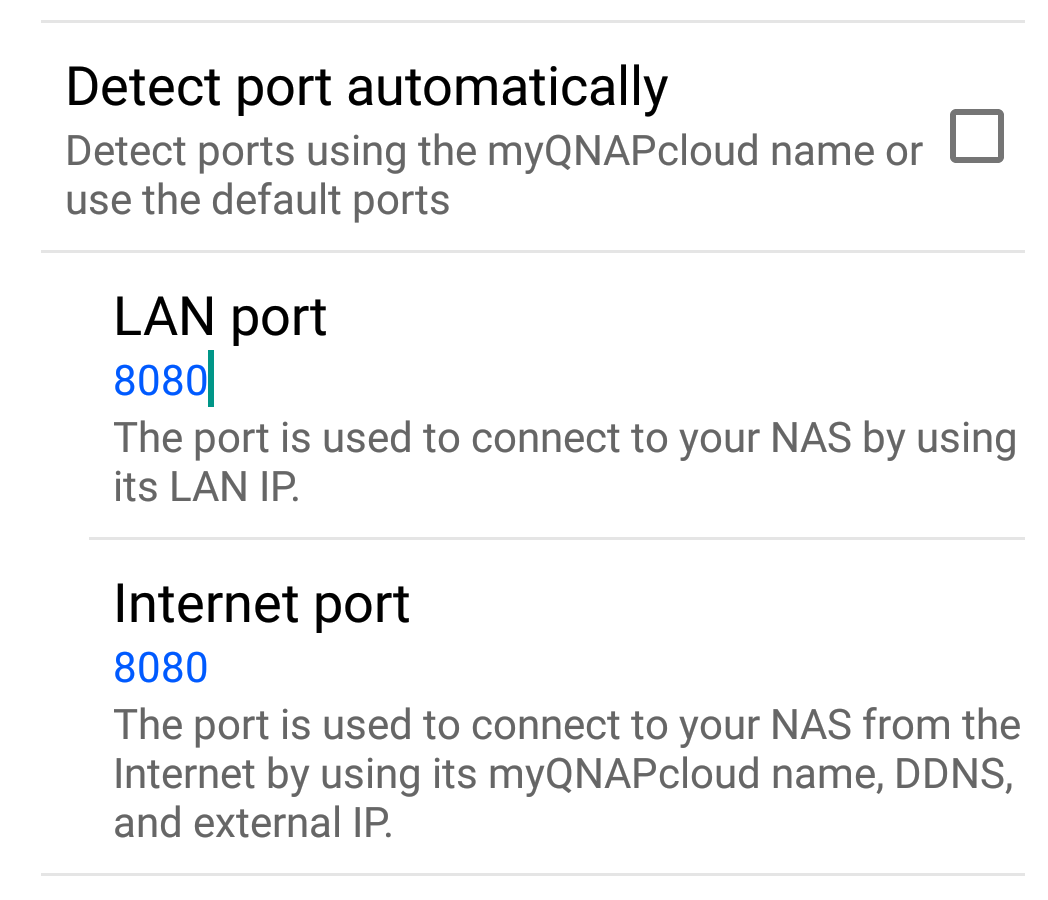Select the LAN port heading

[220, 317]
